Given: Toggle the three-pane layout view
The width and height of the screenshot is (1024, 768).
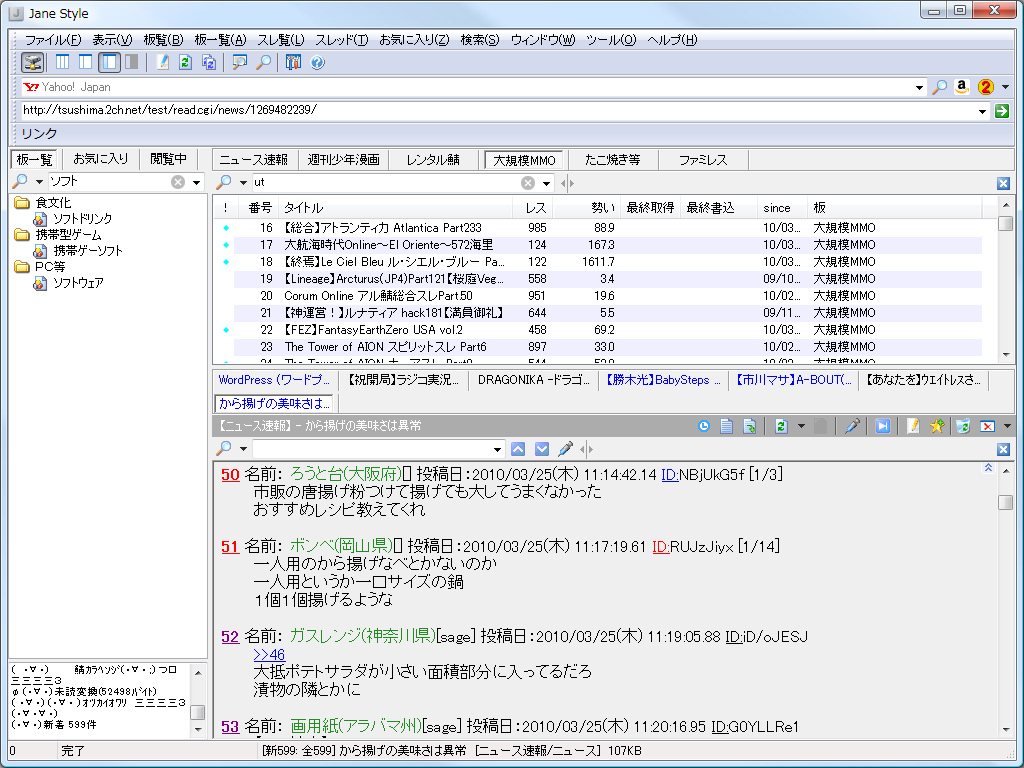Looking at the screenshot, I should 62,62.
